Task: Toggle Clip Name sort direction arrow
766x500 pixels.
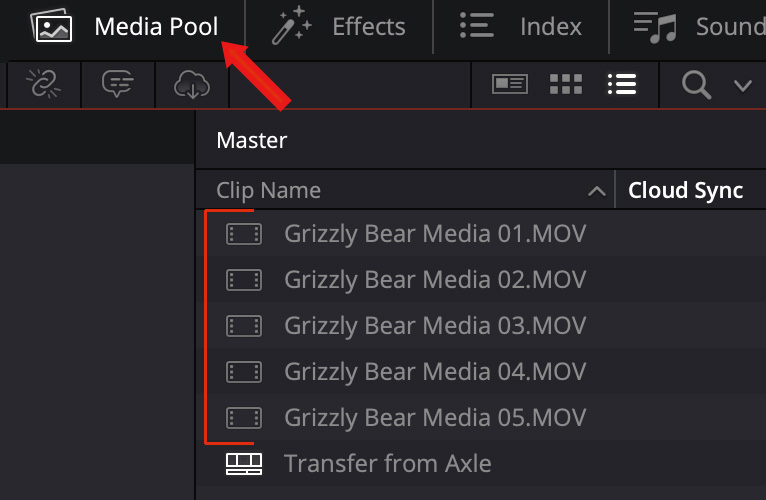Action: point(597,191)
